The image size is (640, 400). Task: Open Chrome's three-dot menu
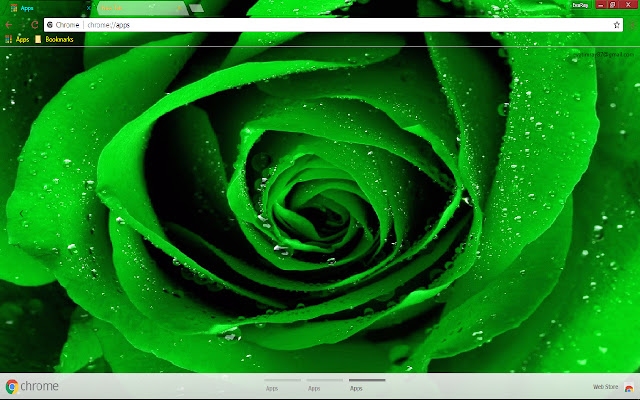click(x=633, y=25)
